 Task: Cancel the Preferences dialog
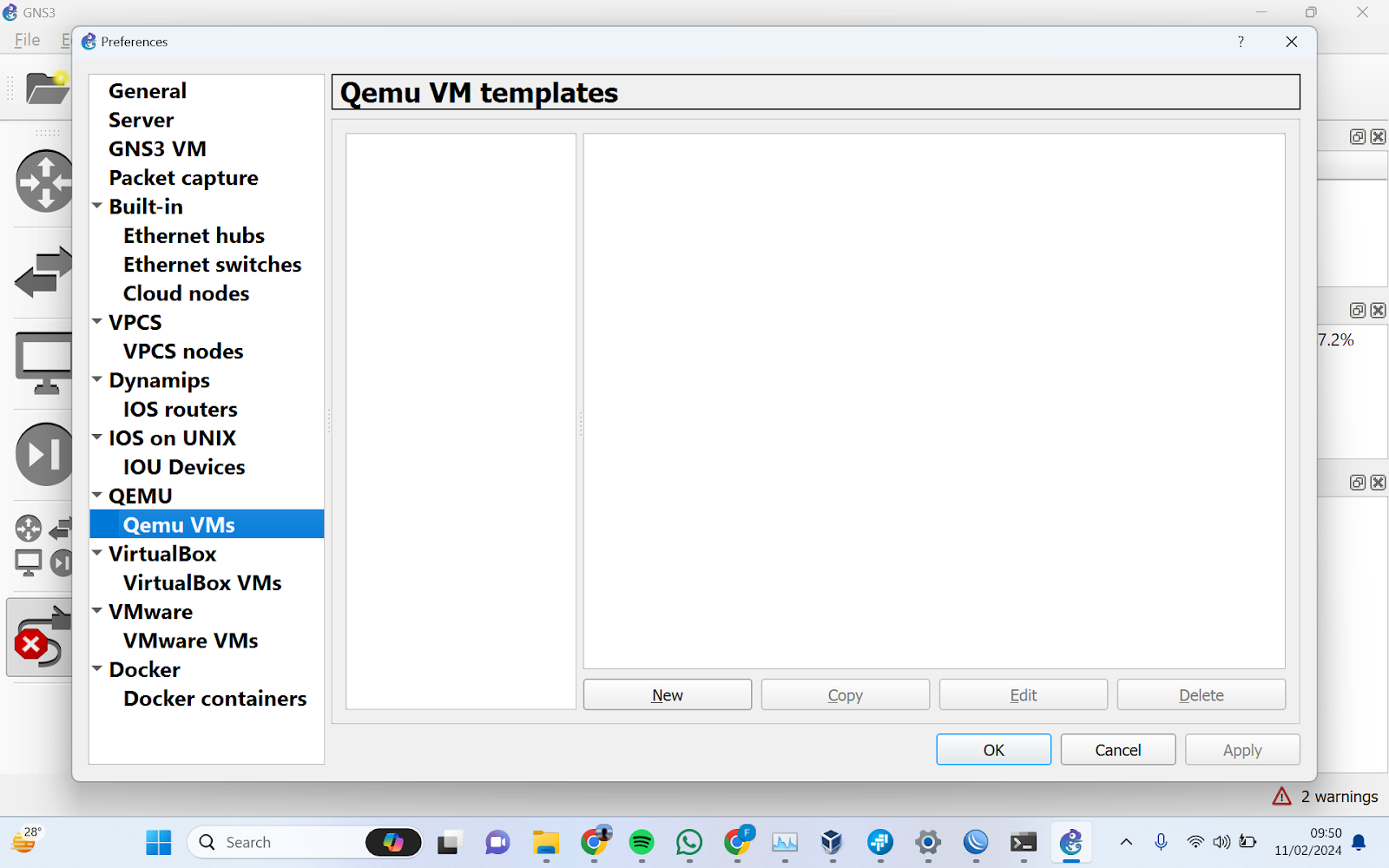point(1118,750)
